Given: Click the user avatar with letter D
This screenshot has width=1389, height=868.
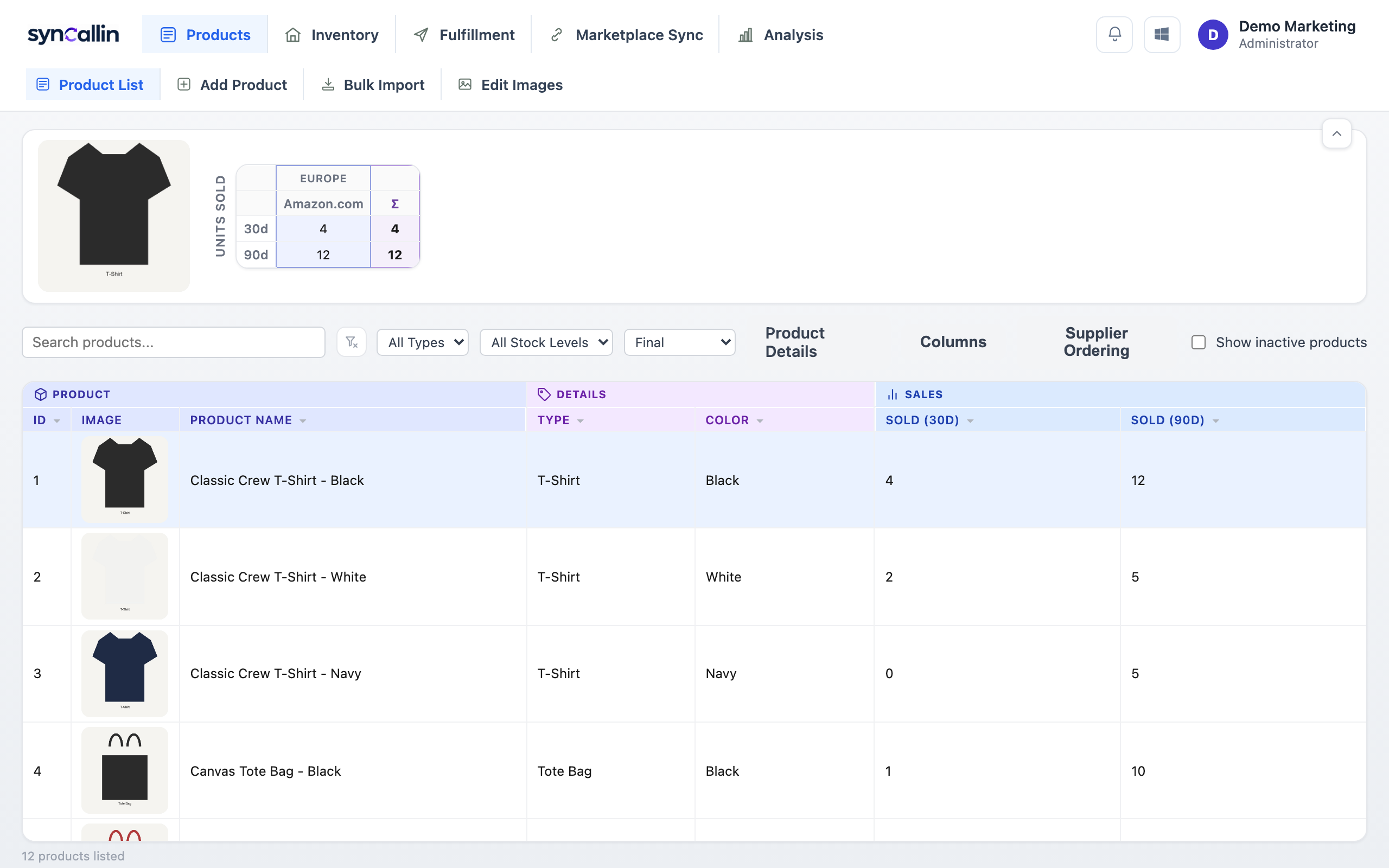Looking at the screenshot, I should [x=1213, y=34].
